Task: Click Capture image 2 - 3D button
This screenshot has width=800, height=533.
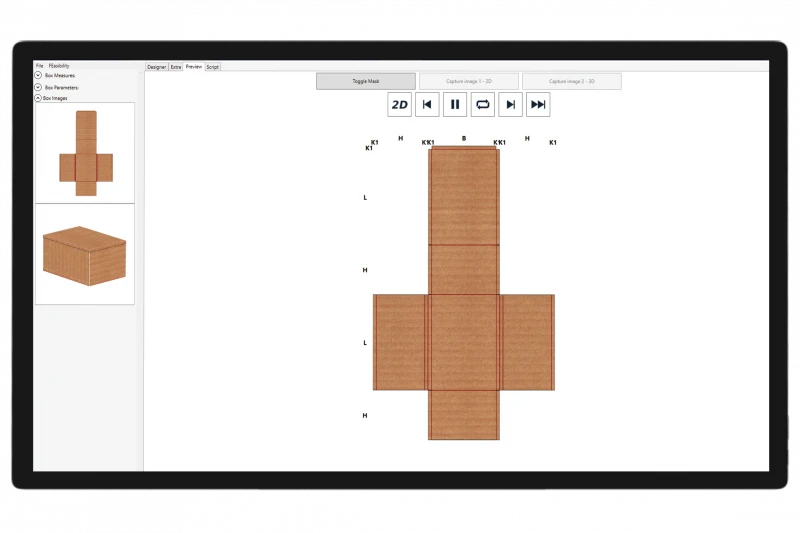Action: coord(571,81)
